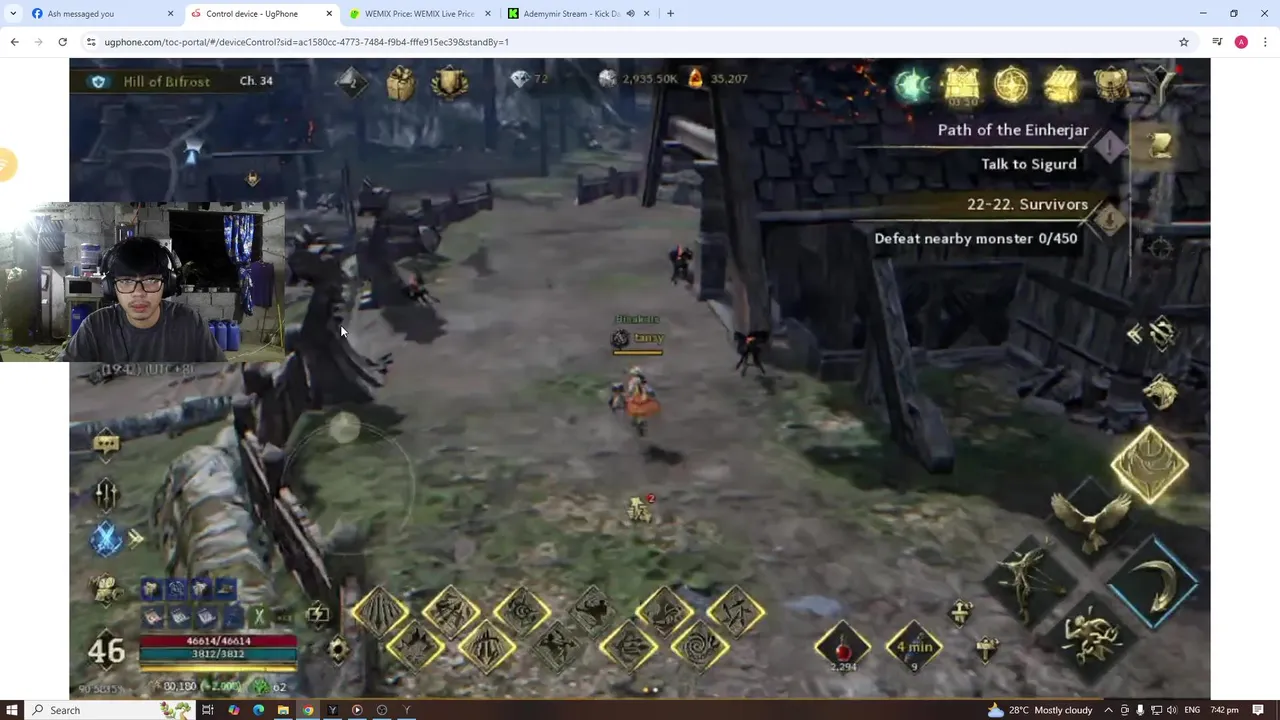
Task: Bookmark this page with the star
Action: pyautogui.click(x=1184, y=42)
